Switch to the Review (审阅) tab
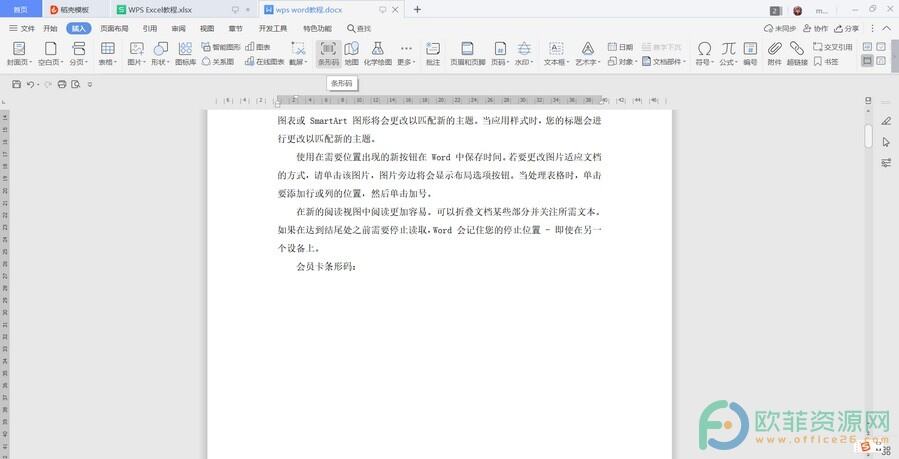 [x=178, y=28]
